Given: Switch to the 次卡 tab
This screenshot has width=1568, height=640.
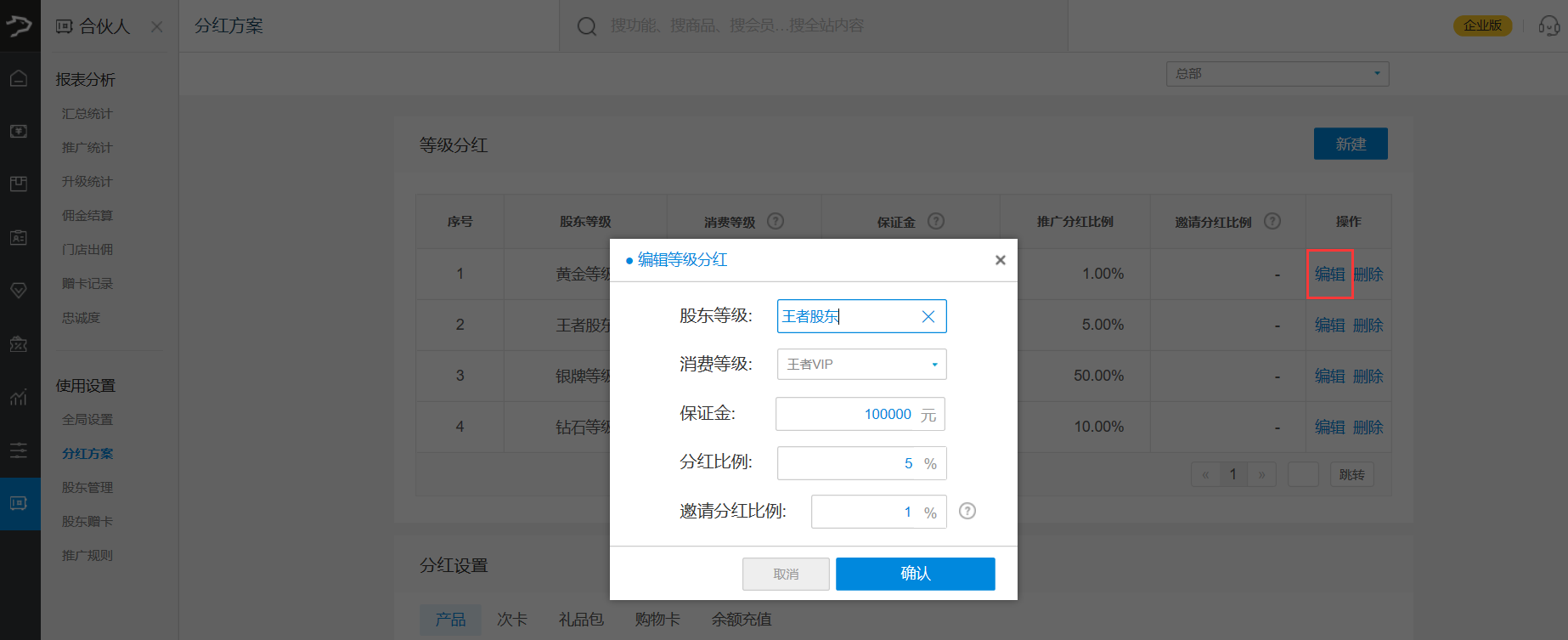Looking at the screenshot, I should (x=511, y=620).
